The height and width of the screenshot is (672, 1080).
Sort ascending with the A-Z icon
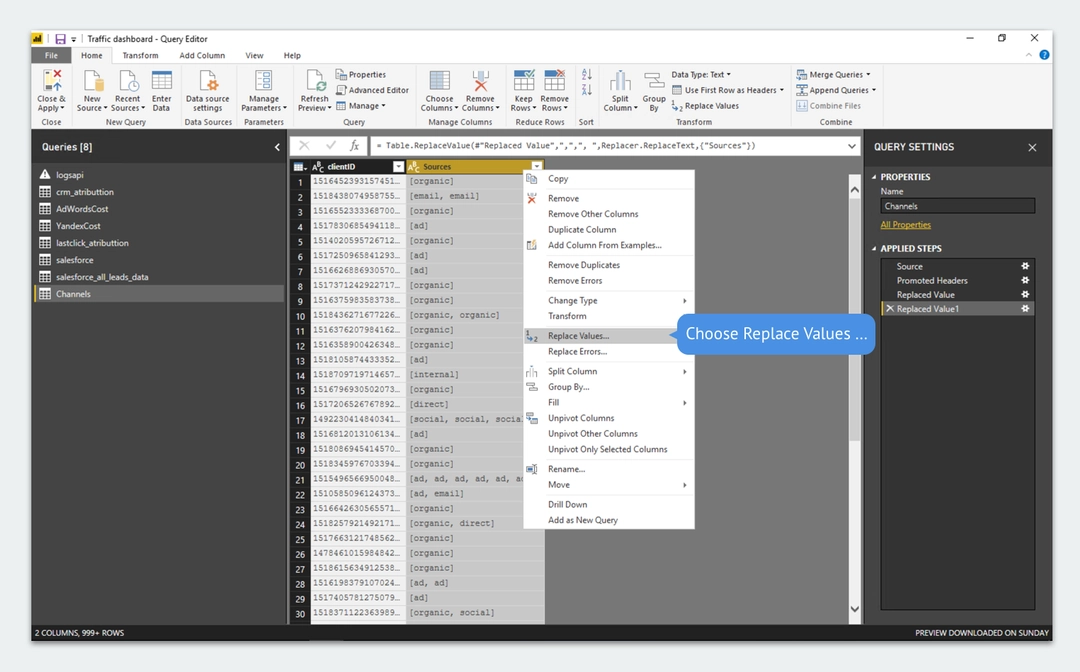[x=586, y=74]
